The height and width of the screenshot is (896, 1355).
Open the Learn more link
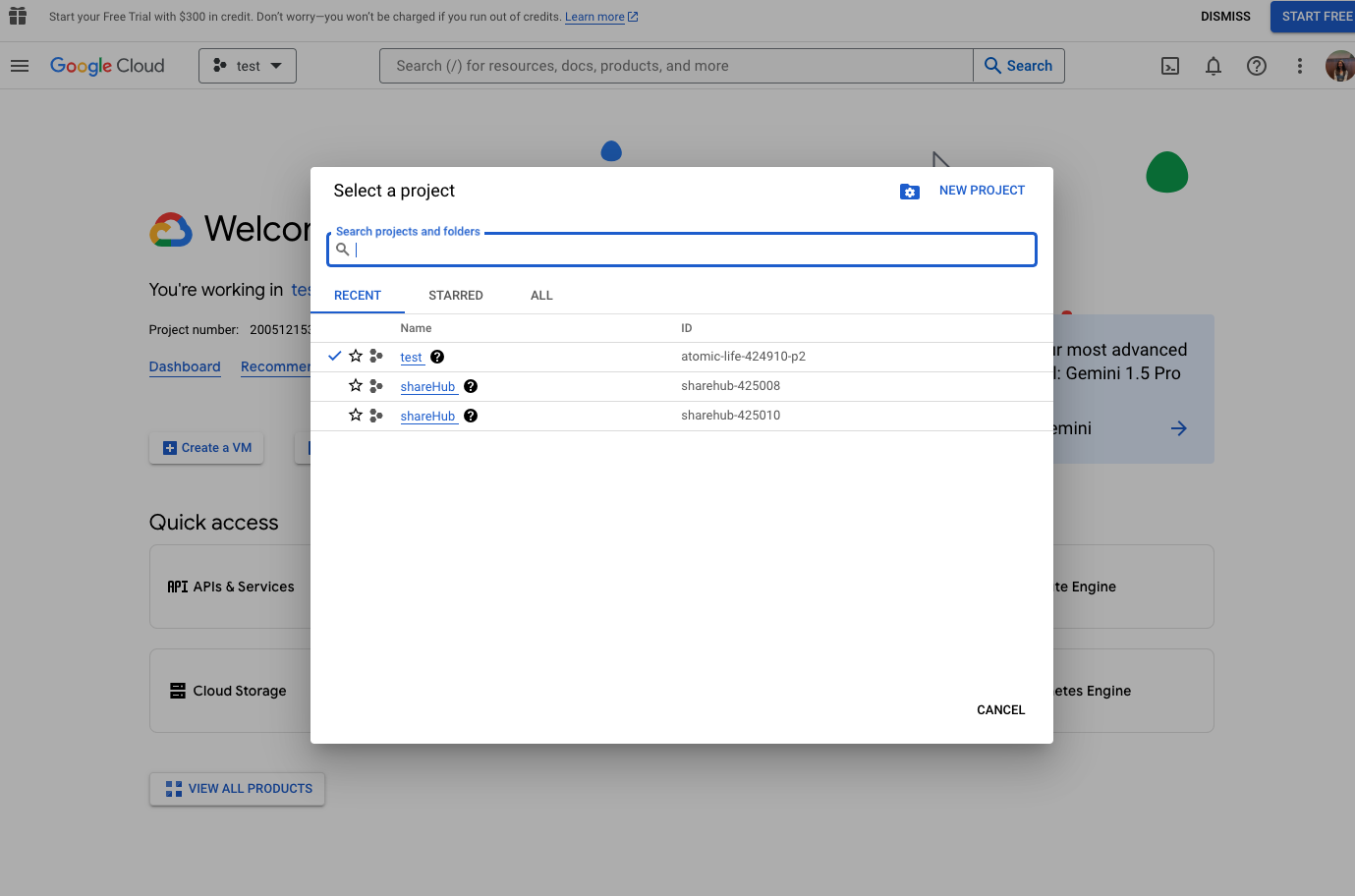(x=601, y=17)
